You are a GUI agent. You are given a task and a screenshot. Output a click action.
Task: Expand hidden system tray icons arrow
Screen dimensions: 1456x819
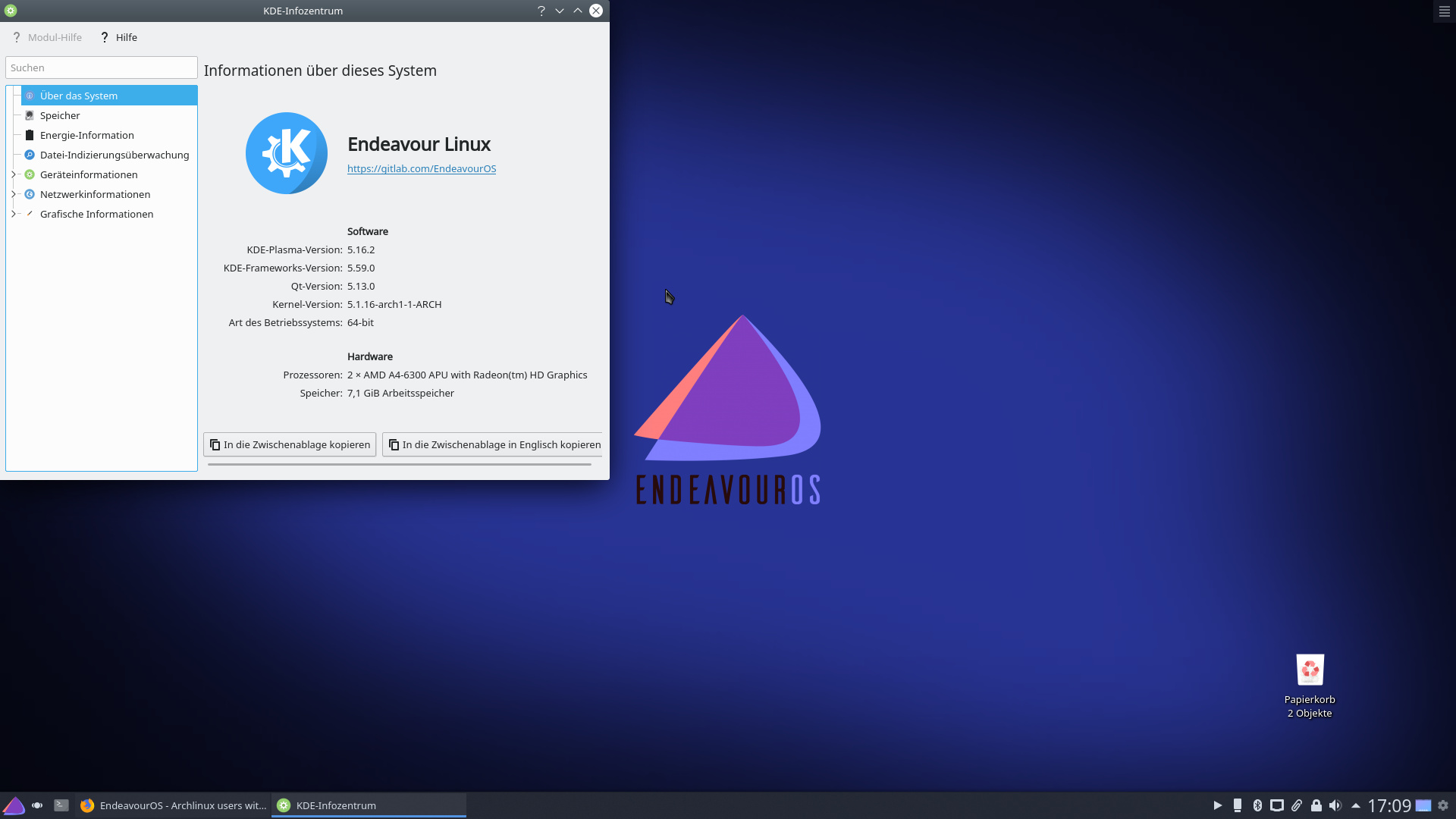pos(1356,805)
